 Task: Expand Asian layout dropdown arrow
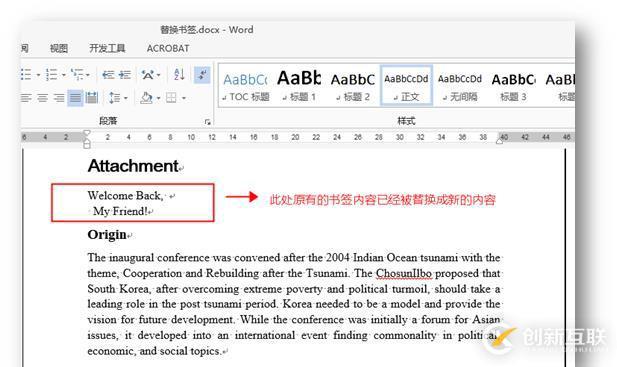pos(158,75)
